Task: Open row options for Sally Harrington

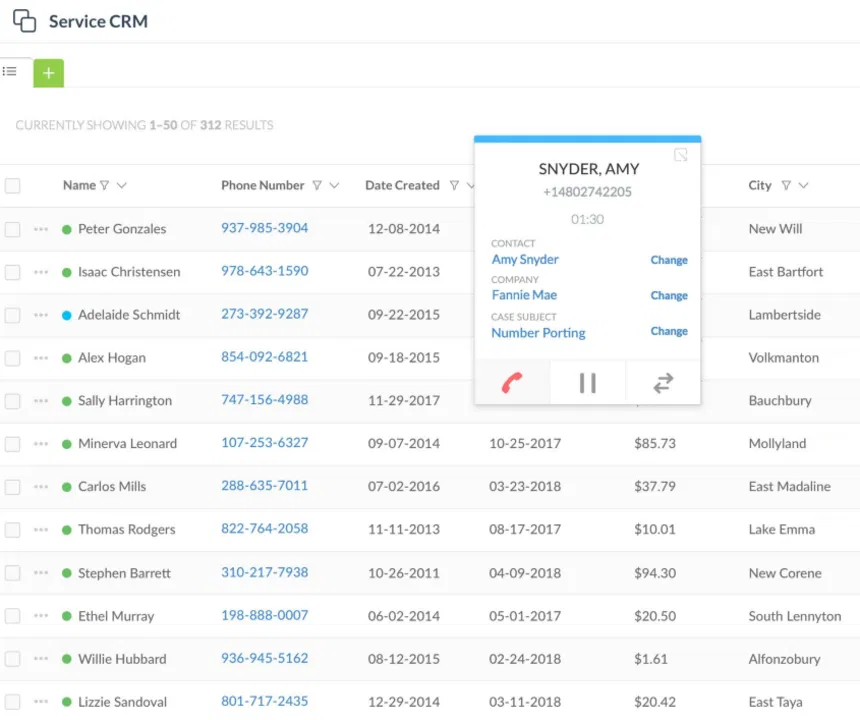Action: coord(41,401)
